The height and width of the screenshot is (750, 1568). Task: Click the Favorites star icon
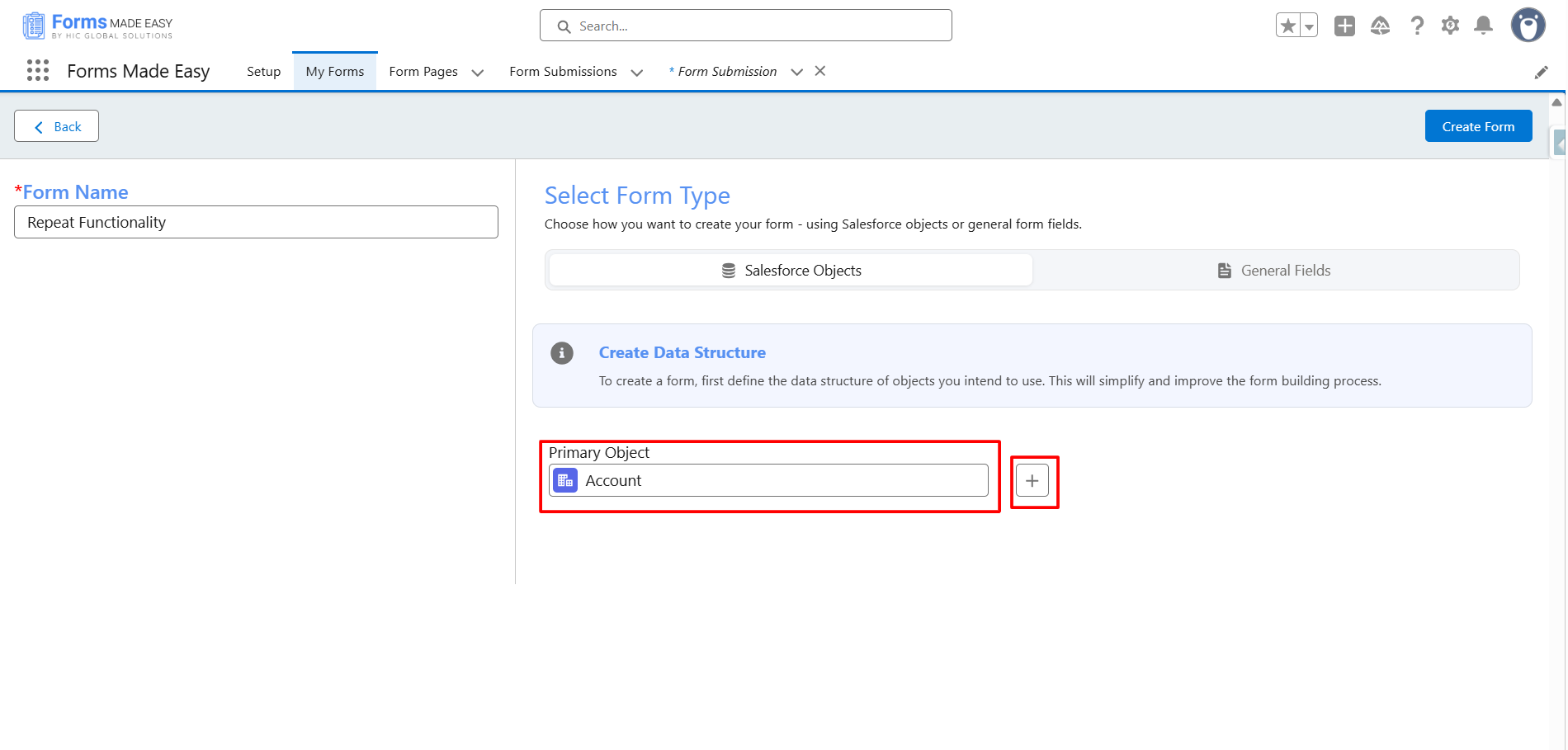click(1288, 26)
